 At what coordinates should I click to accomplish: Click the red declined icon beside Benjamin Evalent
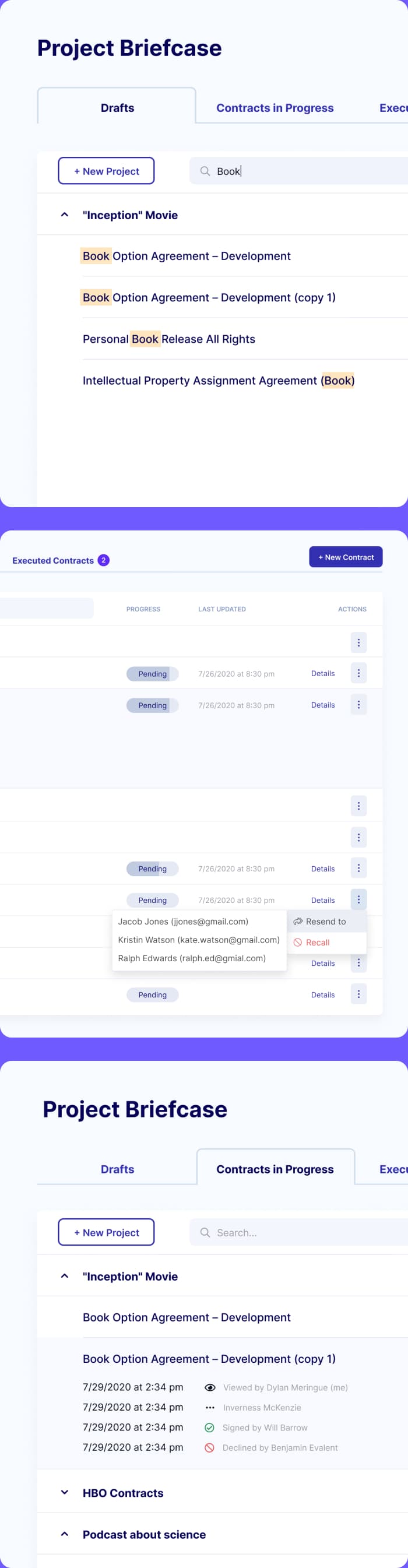pos(209,1447)
